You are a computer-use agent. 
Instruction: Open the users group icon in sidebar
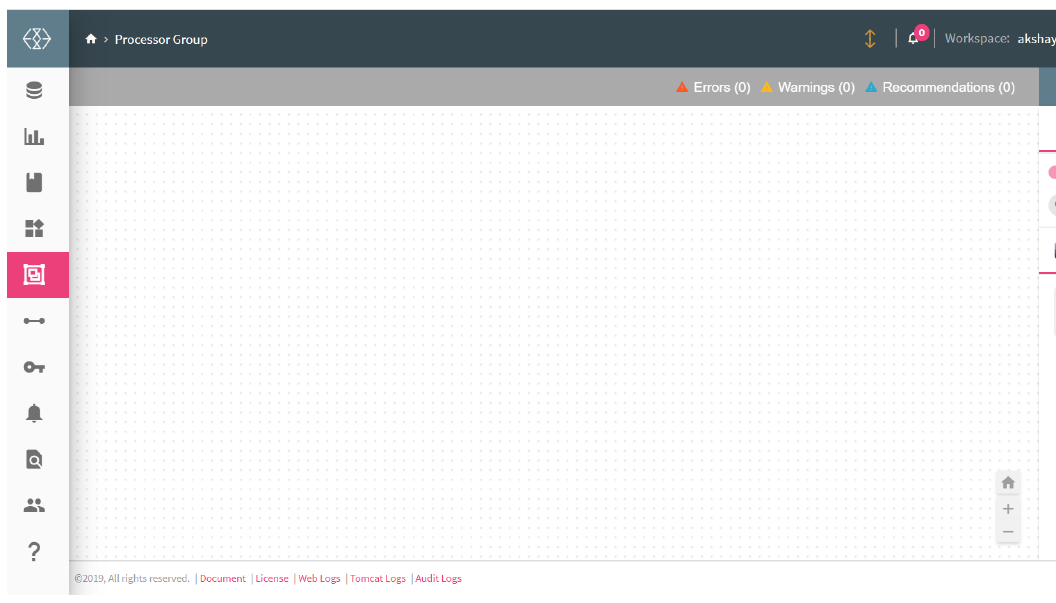(34, 506)
